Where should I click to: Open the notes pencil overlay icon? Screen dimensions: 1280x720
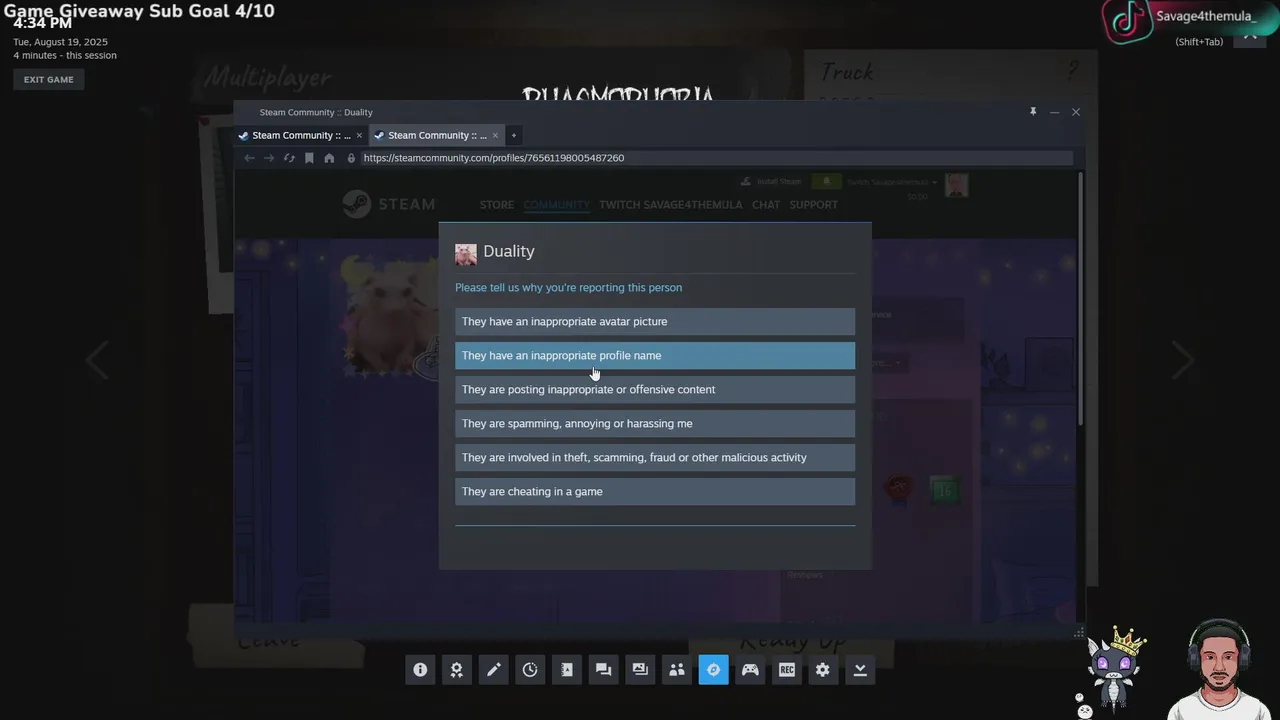493,670
